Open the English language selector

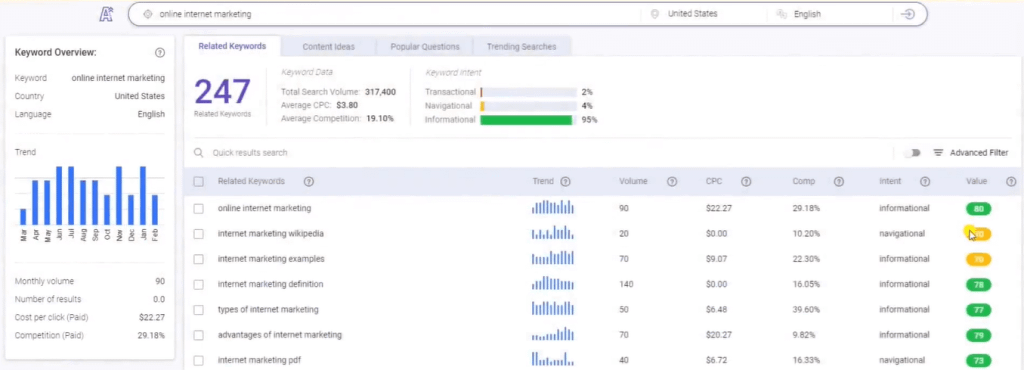[807, 14]
